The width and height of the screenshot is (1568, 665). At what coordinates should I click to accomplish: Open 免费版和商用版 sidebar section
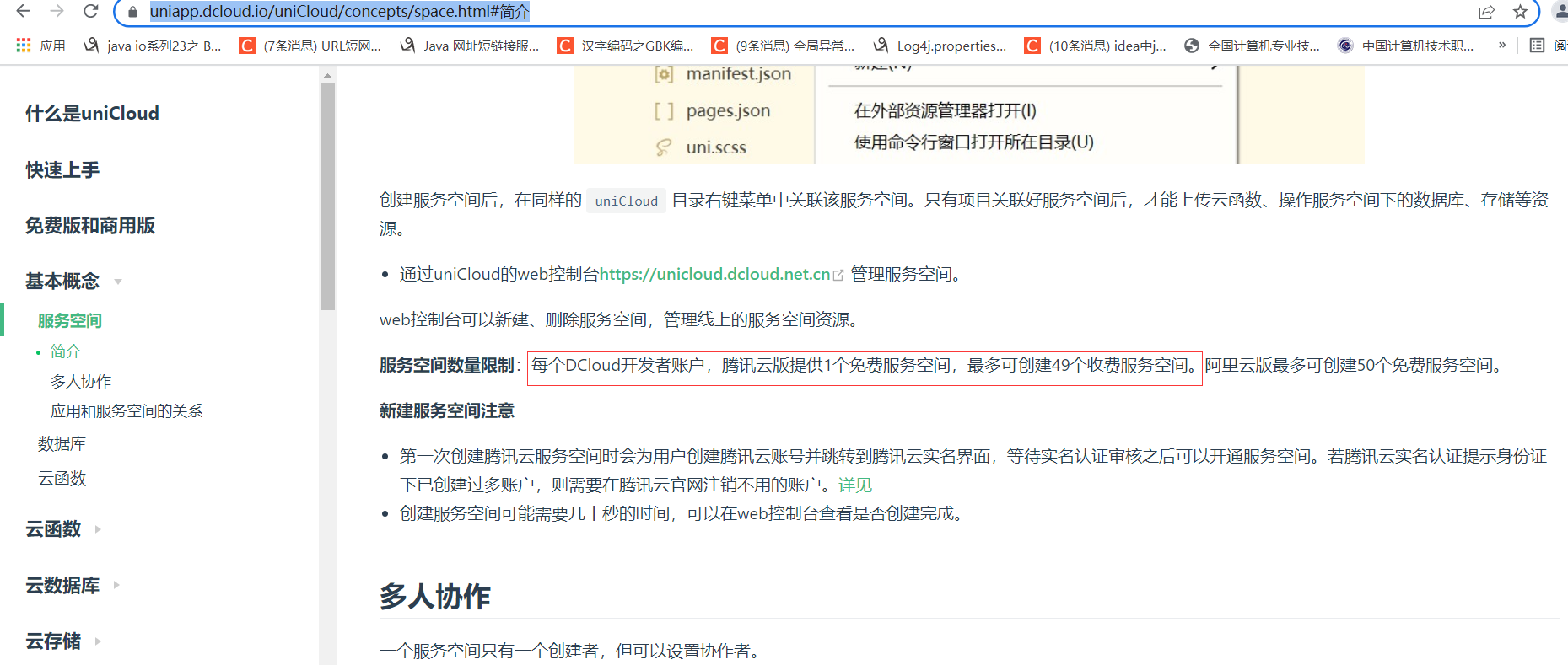click(x=90, y=226)
